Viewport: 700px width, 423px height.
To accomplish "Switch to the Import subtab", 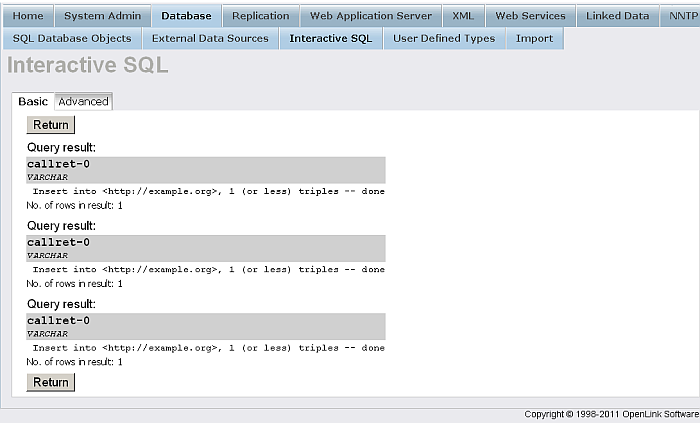I will (534, 38).
